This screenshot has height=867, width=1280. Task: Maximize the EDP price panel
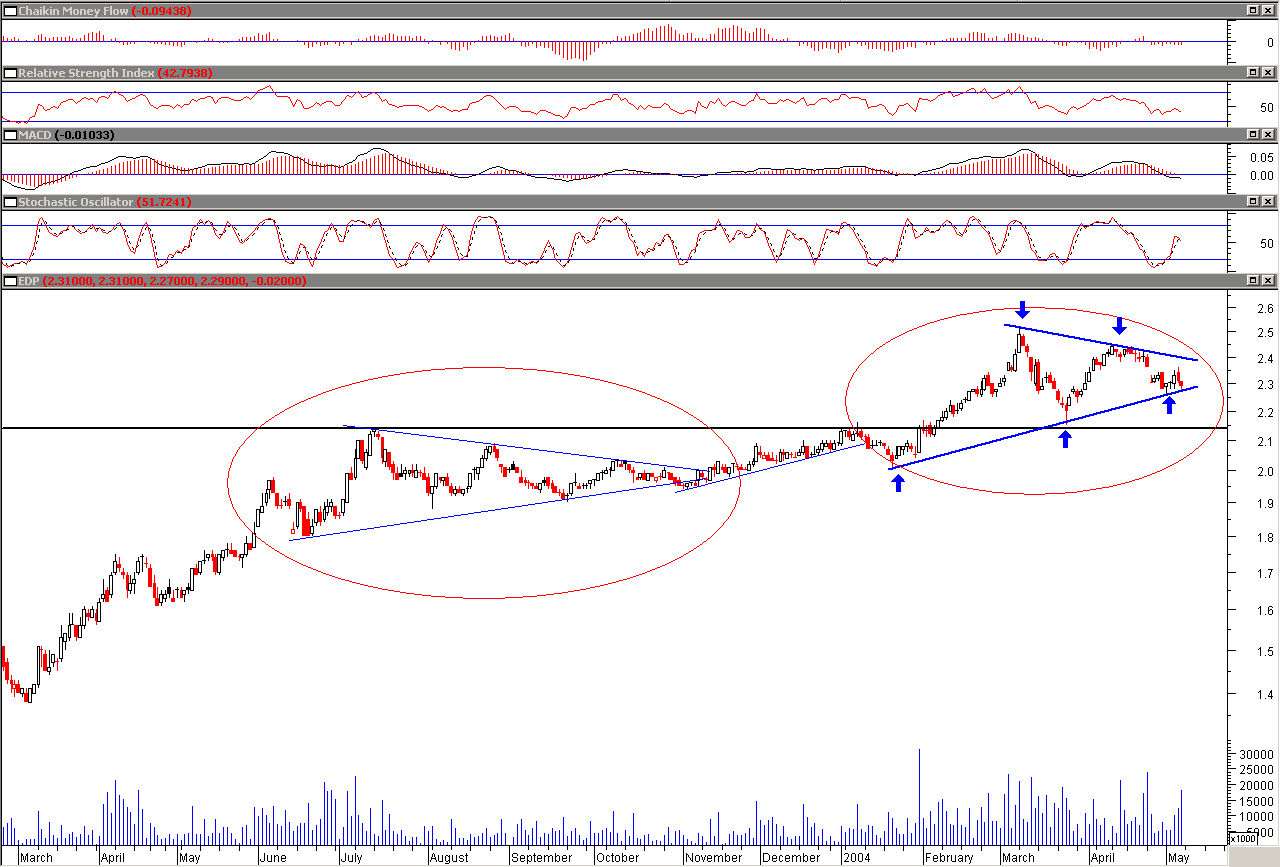coord(1252,281)
